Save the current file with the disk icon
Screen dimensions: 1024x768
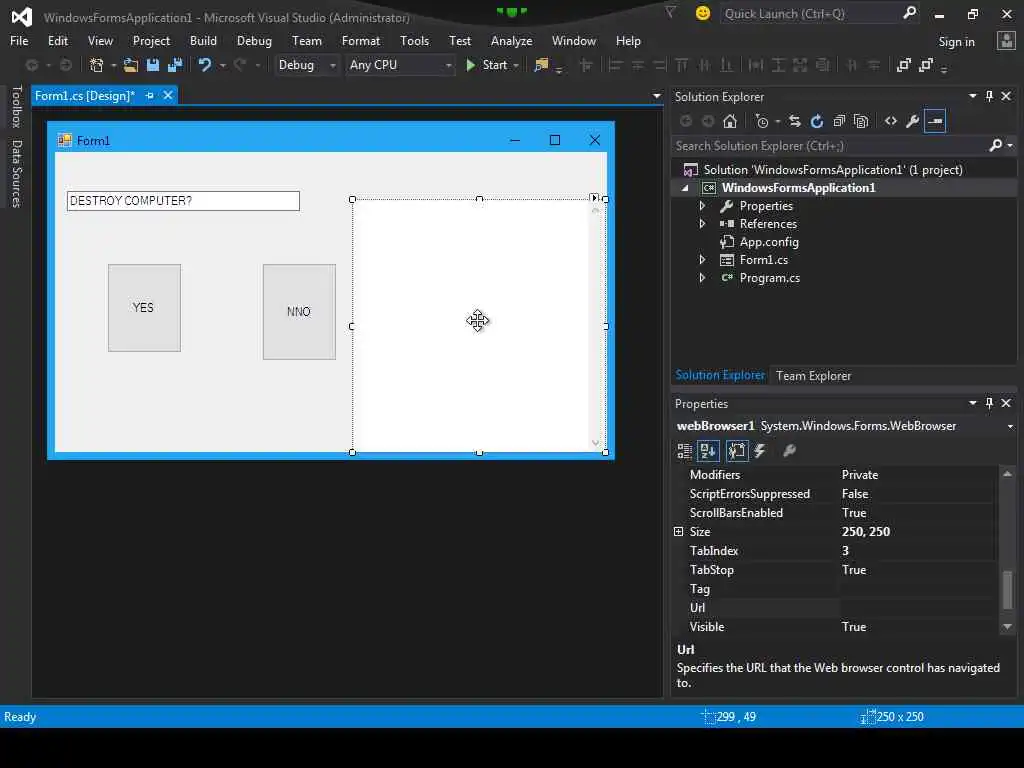pyautogui.click(x=153, y=65)
